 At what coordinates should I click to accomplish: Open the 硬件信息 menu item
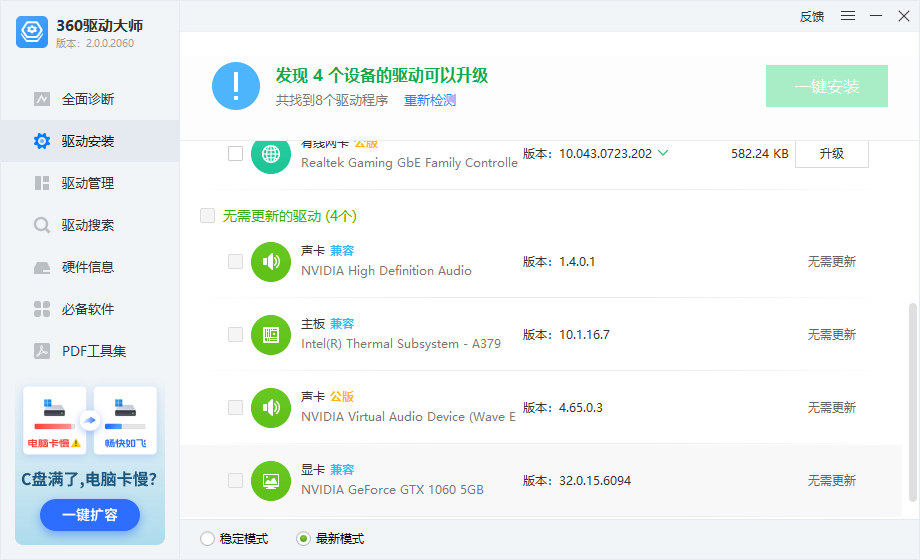[90, 268]
